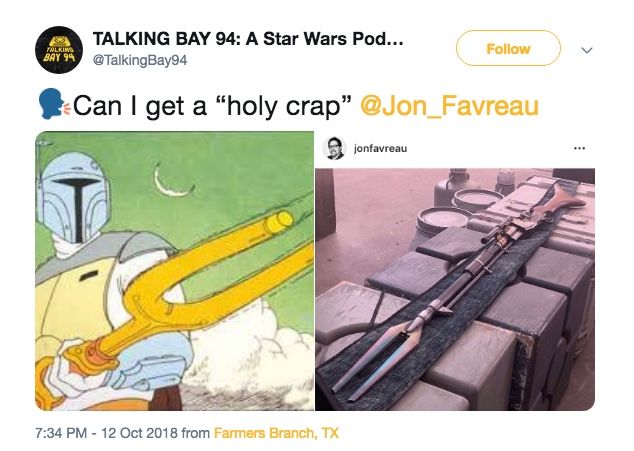Expand the tweet options chevron
Image resolution: width=634 pixels, height=451 pixels.
click(586, 50)
